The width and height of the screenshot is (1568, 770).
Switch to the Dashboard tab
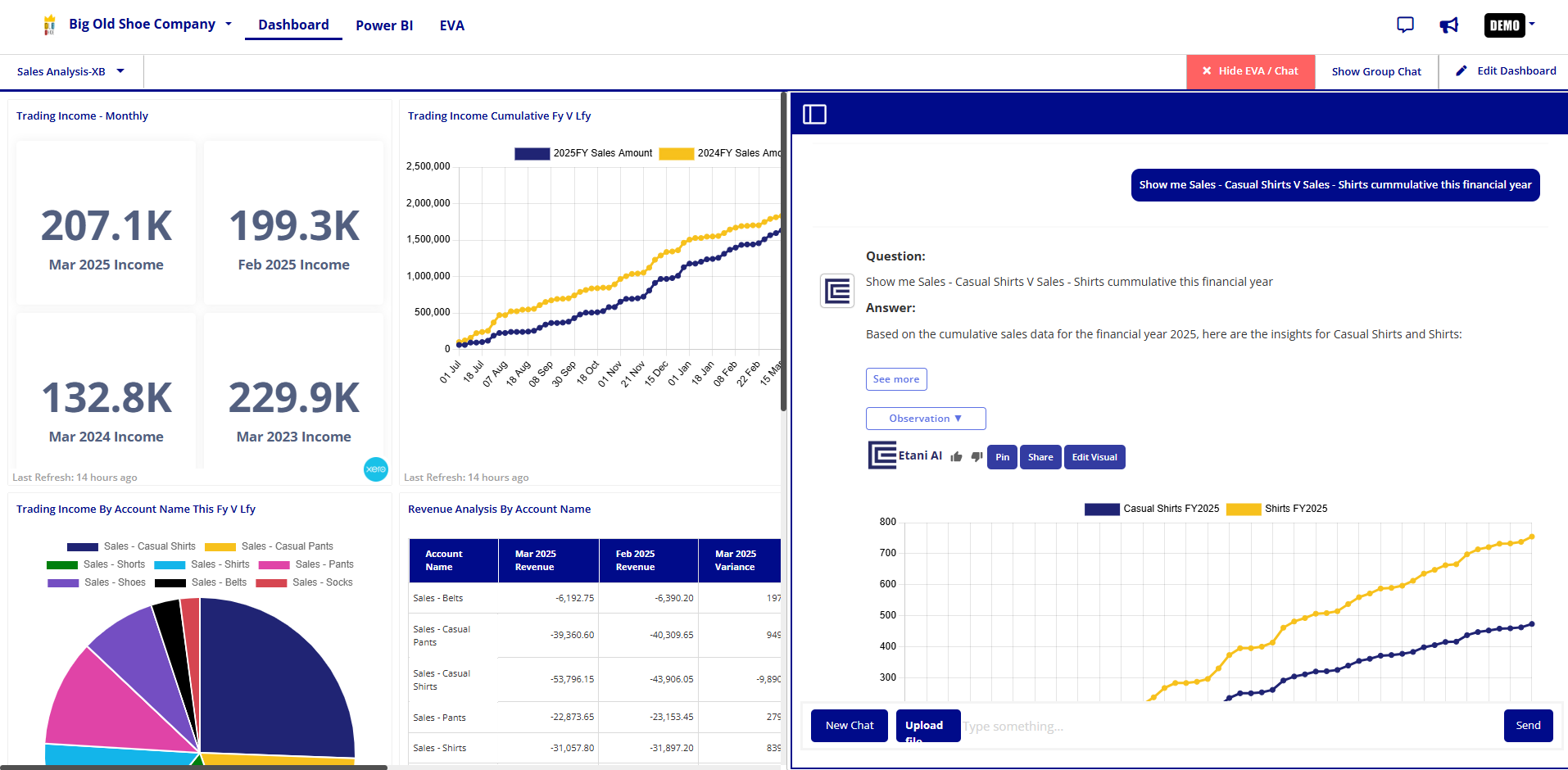[293, 25]
